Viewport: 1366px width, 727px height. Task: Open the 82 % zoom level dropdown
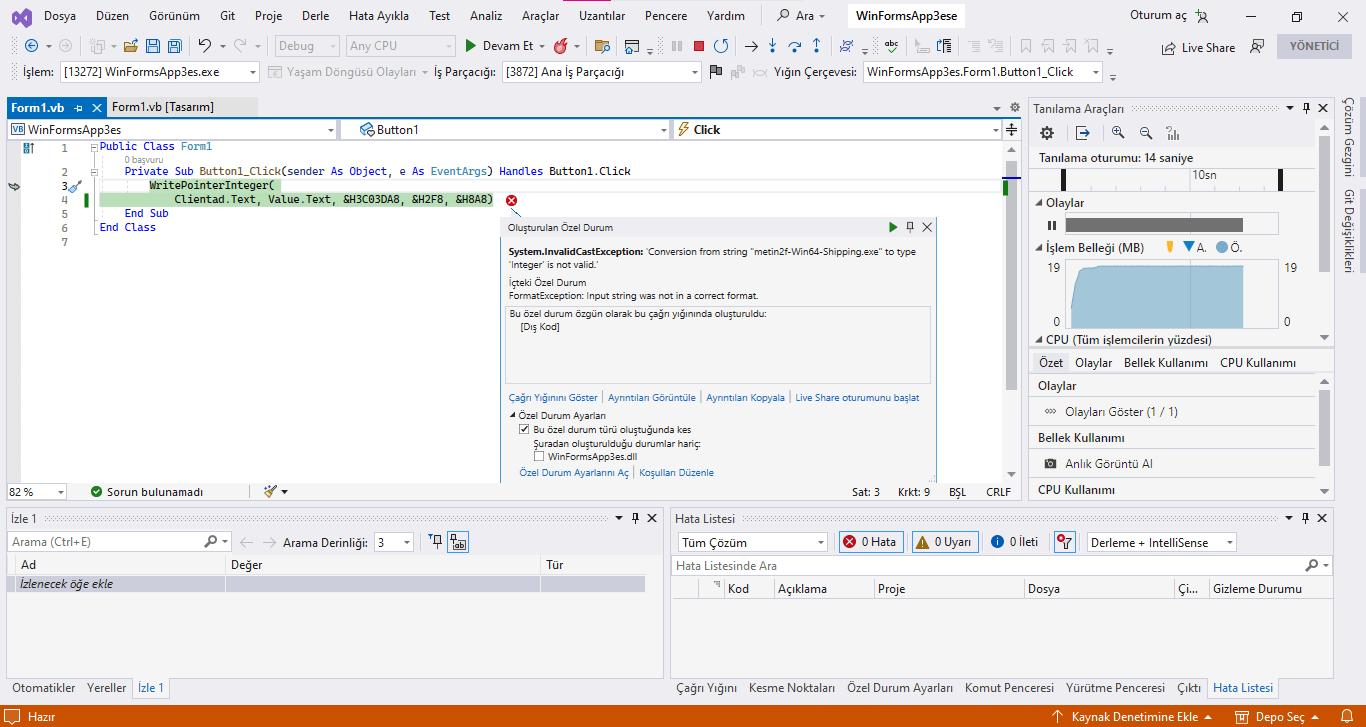click(x=61, y=492)
